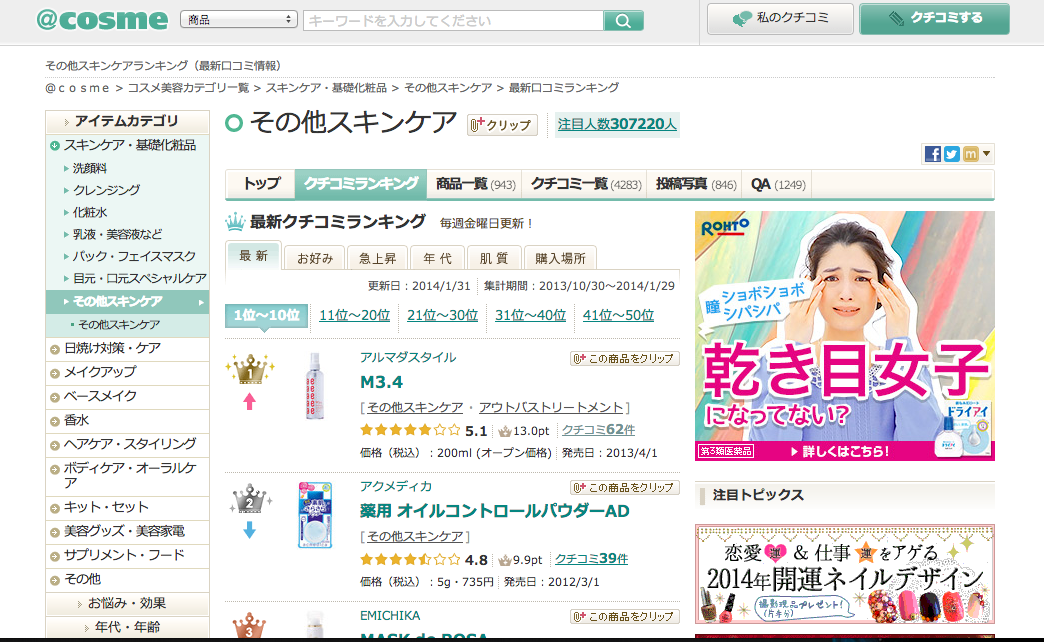1044x642 pixels.
Task: Open the 商品 search category dropdown
Action: [x=238, y=20]
